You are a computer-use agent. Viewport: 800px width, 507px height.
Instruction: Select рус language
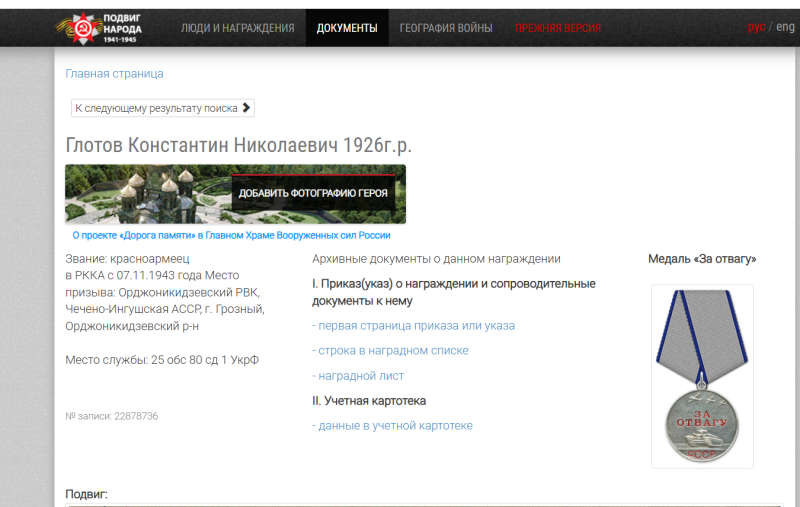pos(756,27)
